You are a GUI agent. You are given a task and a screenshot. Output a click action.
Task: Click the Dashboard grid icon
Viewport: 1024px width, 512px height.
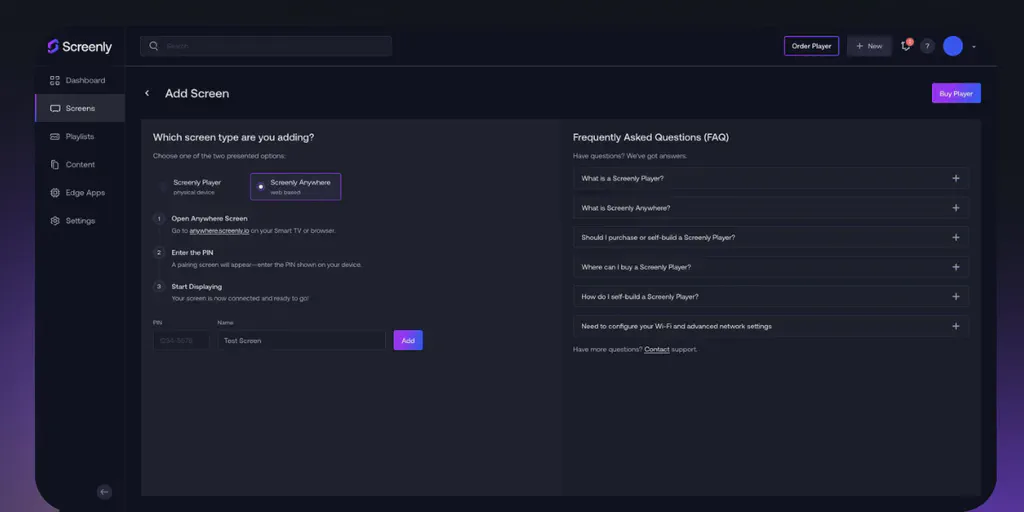(x=55, y=80)
